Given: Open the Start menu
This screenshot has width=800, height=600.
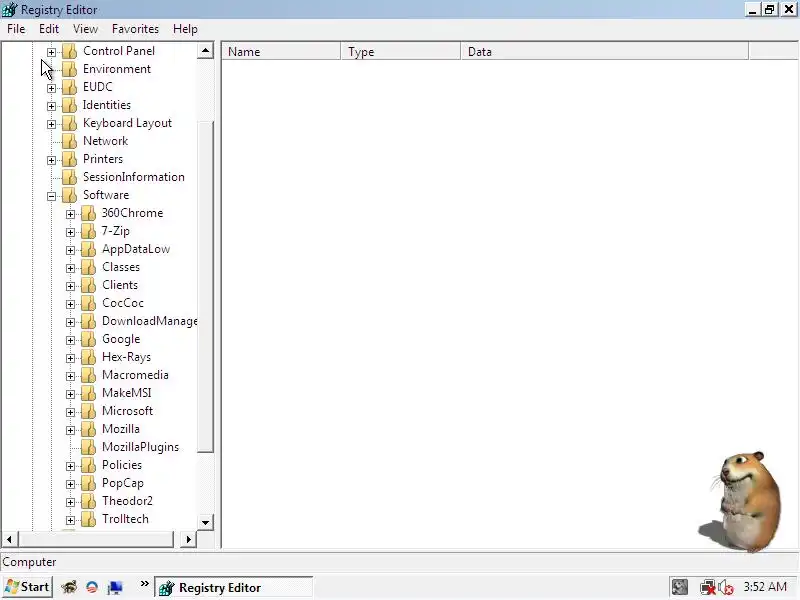Looking at the screenshot, I should coord(28,587).
